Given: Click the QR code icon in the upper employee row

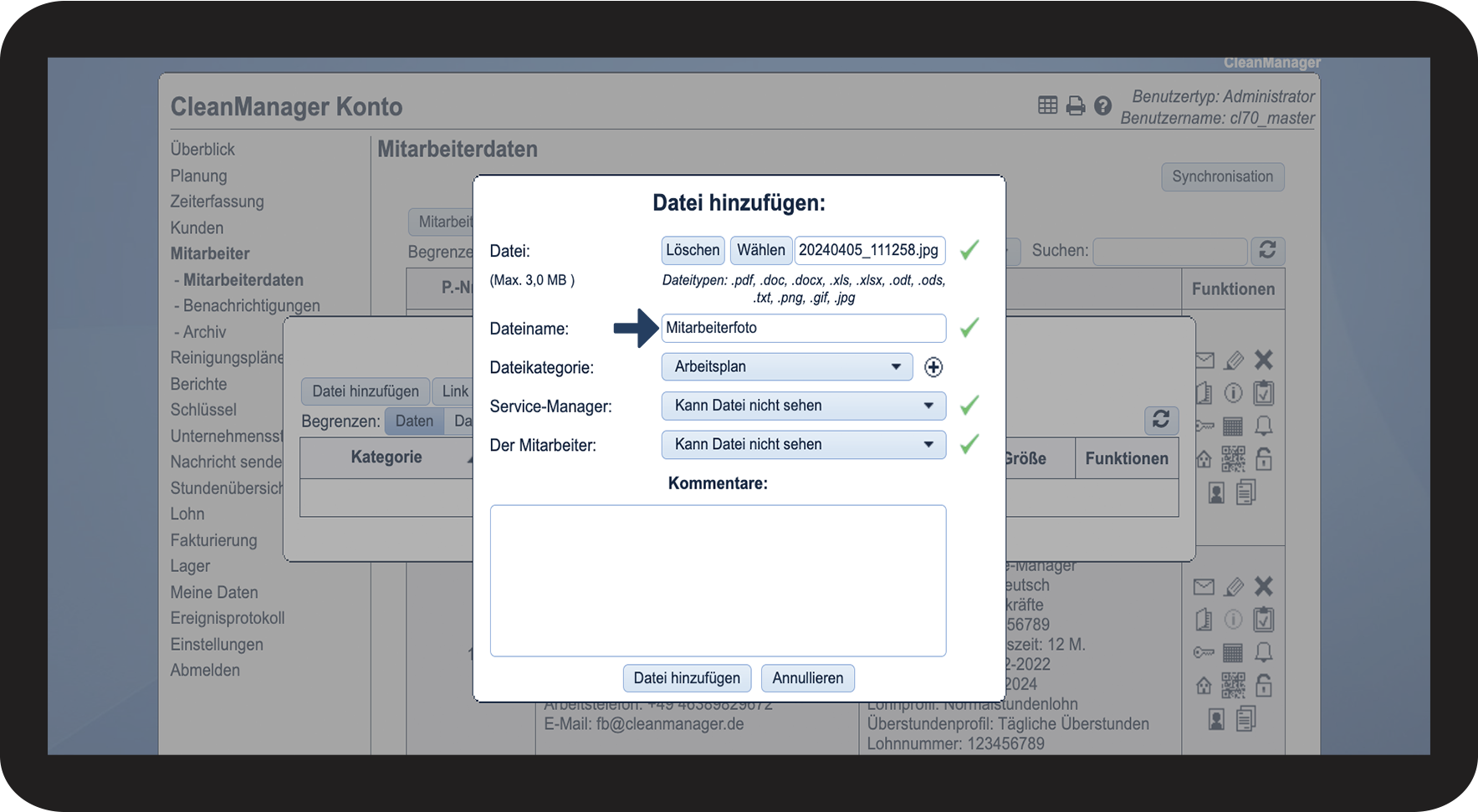Looking at the screenshot, I should 1233,458.
